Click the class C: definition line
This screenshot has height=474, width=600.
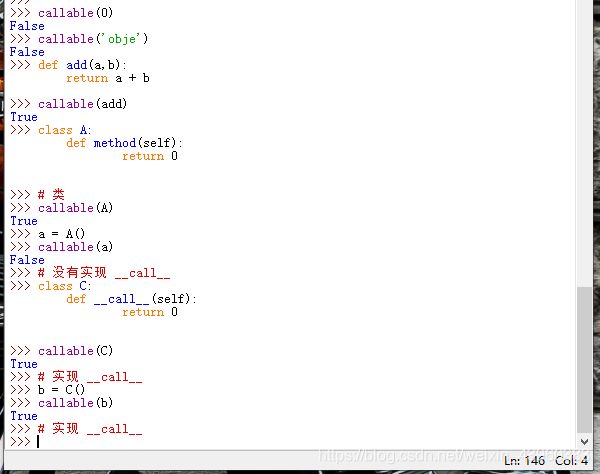[x=65, y=286]
